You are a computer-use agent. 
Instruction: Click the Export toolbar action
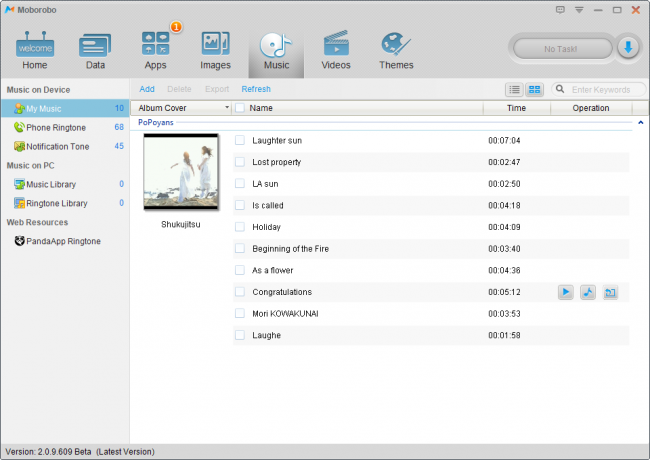[217, 89]
